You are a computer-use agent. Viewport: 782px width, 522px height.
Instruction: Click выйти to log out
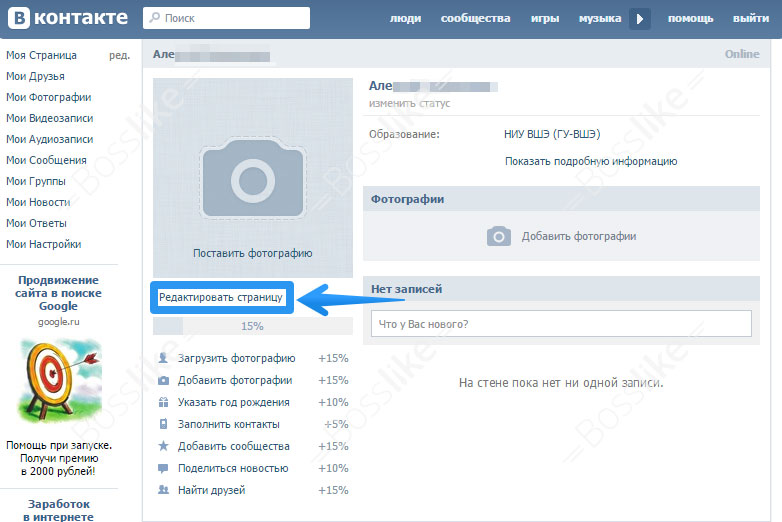[751, 18]
